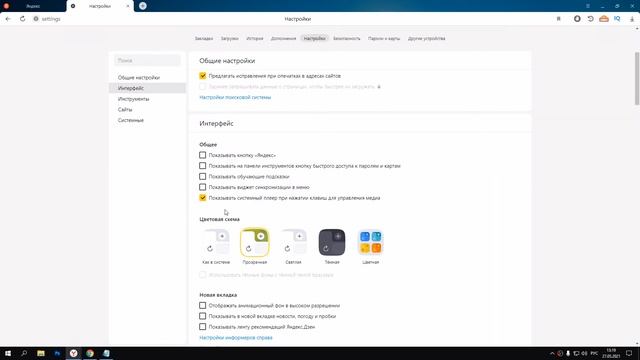
Task: Select Инструменты in the sidebar
Action: (x=133, y=99)
